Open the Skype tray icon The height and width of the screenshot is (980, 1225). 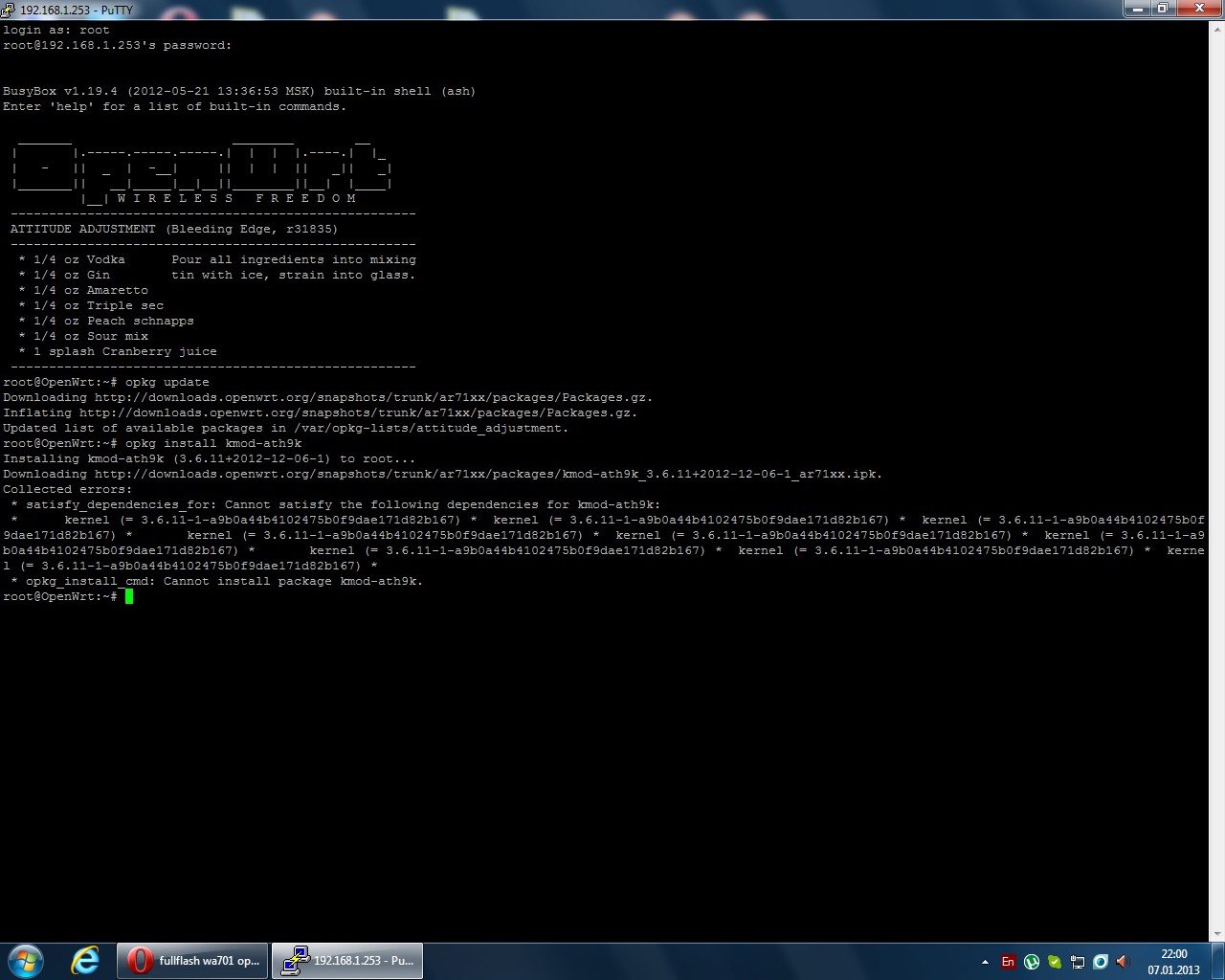tap(1055, 962)
